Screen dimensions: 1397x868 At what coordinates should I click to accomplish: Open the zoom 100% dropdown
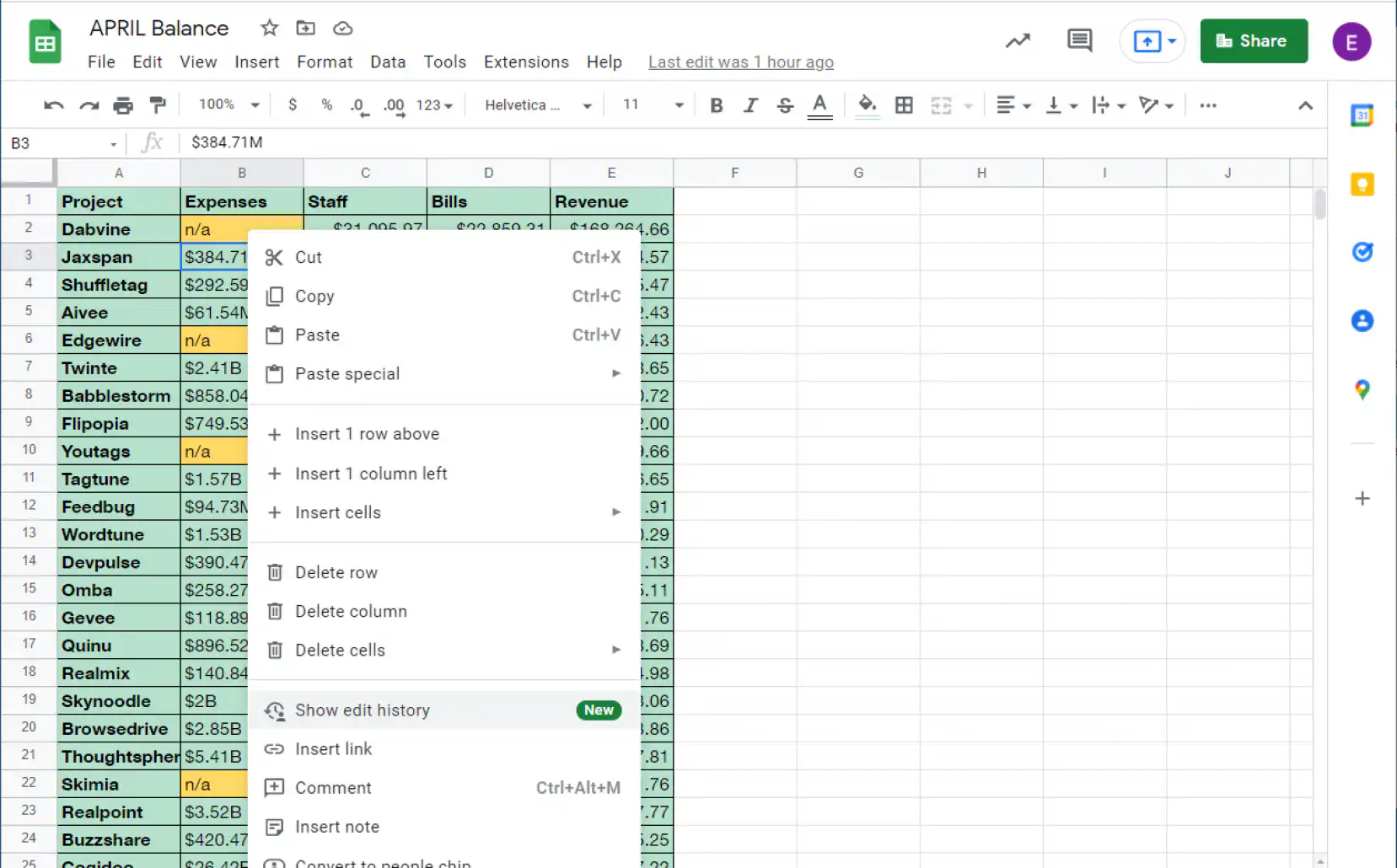[228, 104]
